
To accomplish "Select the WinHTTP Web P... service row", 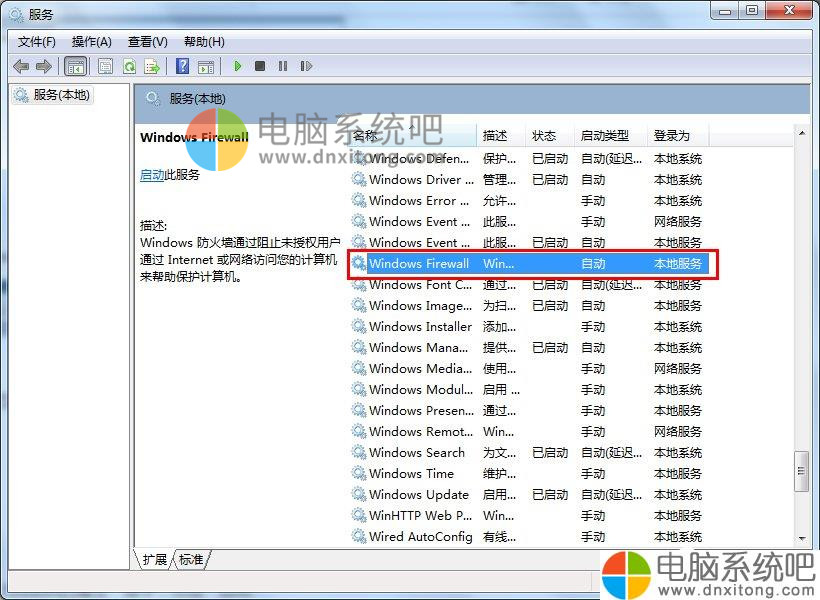I will tap(529, 515).
